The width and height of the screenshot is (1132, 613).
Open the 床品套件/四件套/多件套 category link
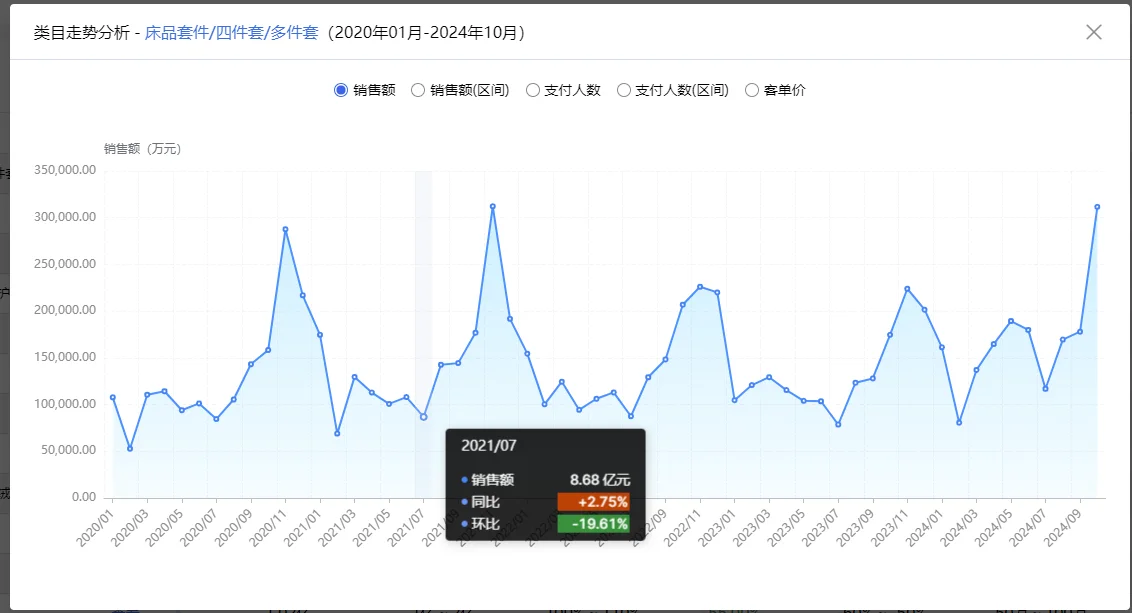click(x=231, y=32)
